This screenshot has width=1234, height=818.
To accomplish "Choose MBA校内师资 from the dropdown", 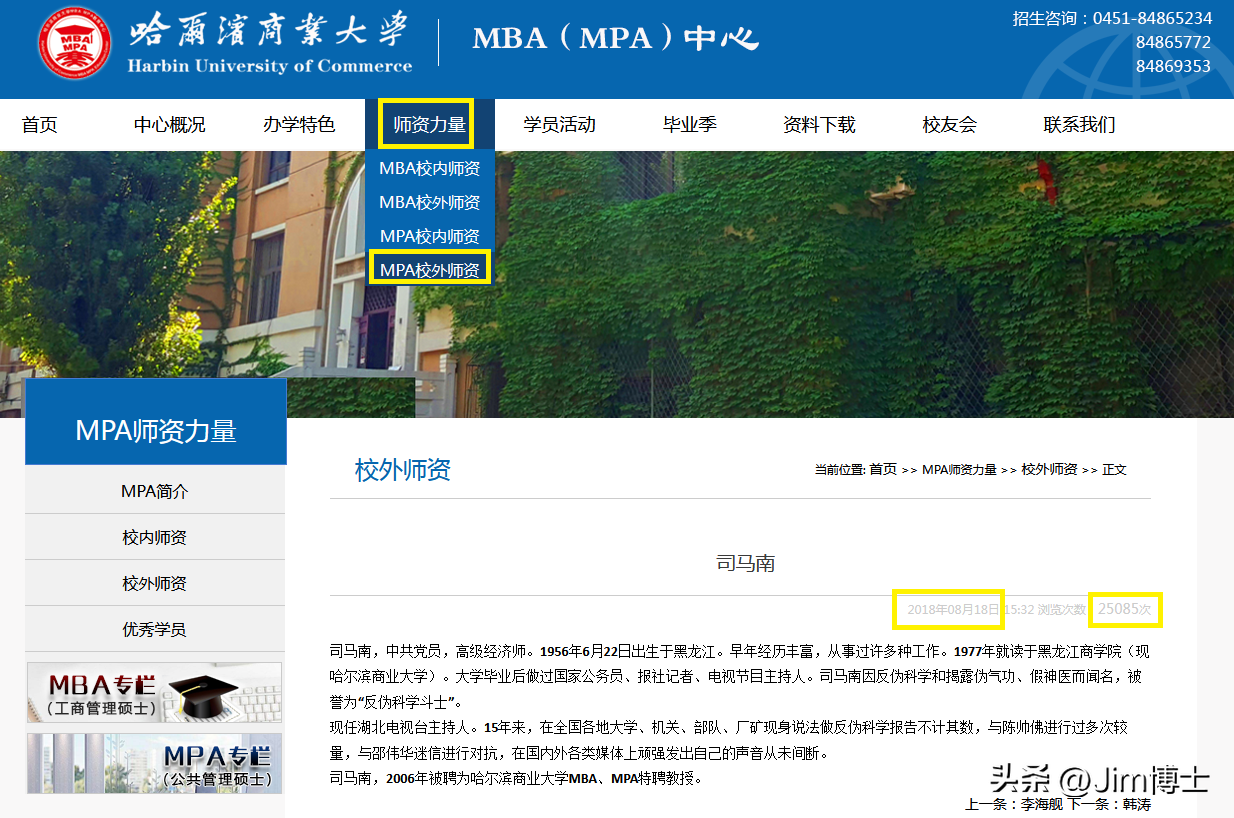I will click(430, 168).
